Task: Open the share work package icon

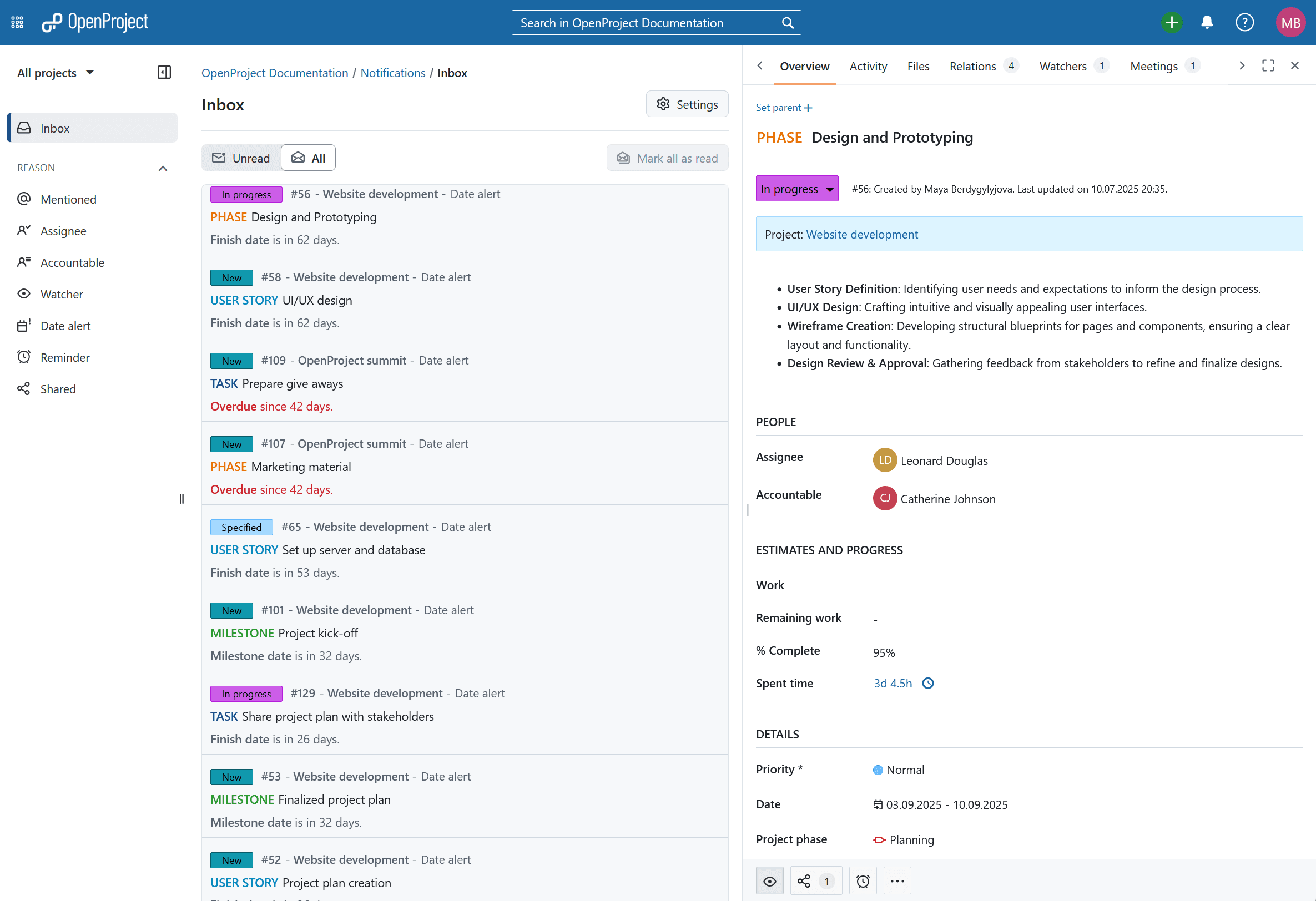Action: tap(804, 880)
